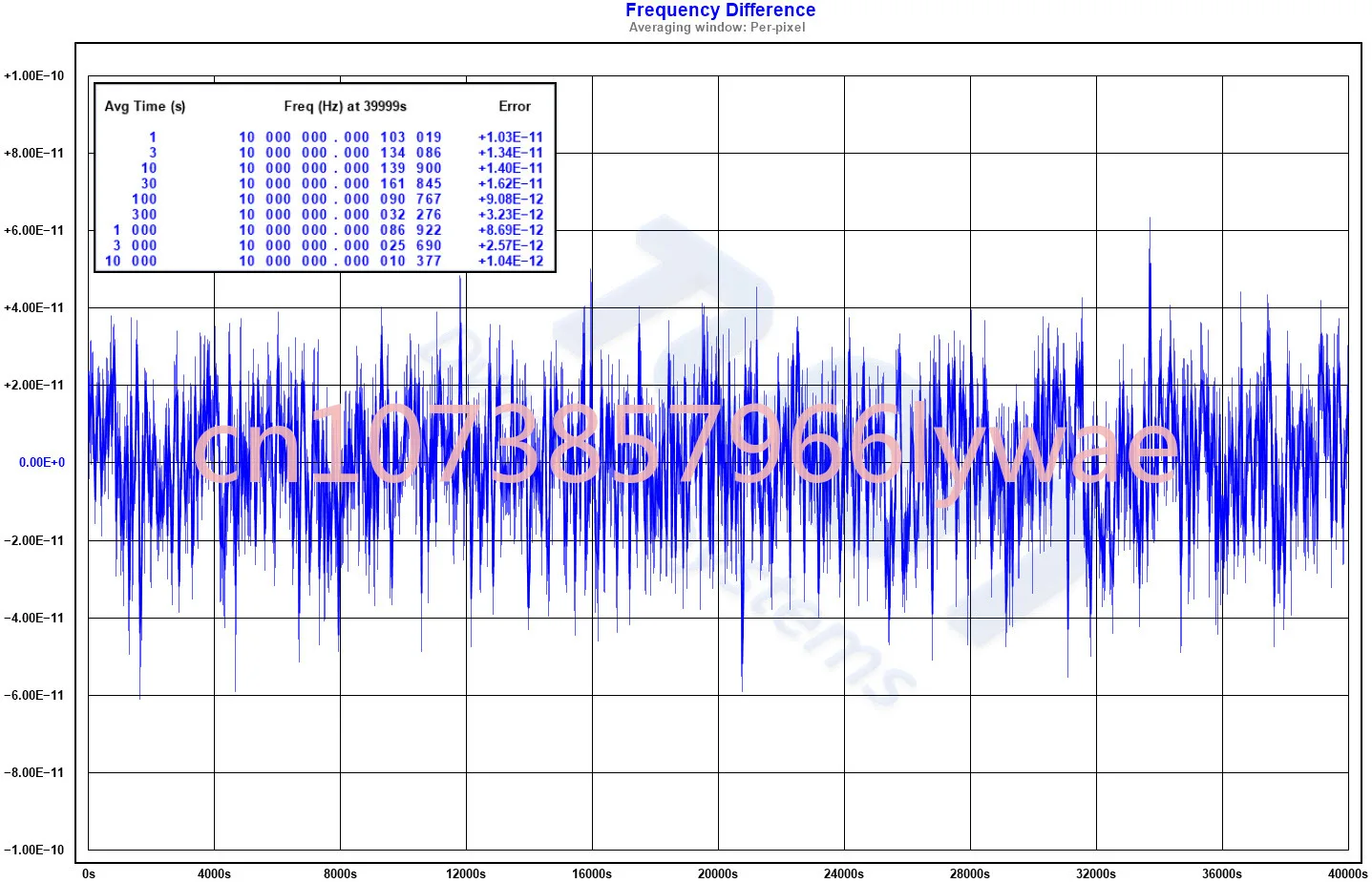Click the blue 0.00E+0 y-axis label
This screenshot has width=1372, height=883.
pyautogui.click(x=42, y=463)
